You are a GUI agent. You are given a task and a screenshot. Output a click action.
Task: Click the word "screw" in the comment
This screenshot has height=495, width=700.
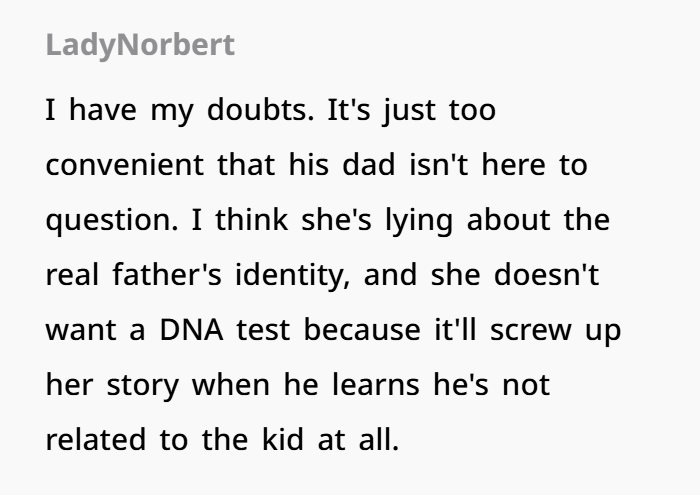(531, 330)
